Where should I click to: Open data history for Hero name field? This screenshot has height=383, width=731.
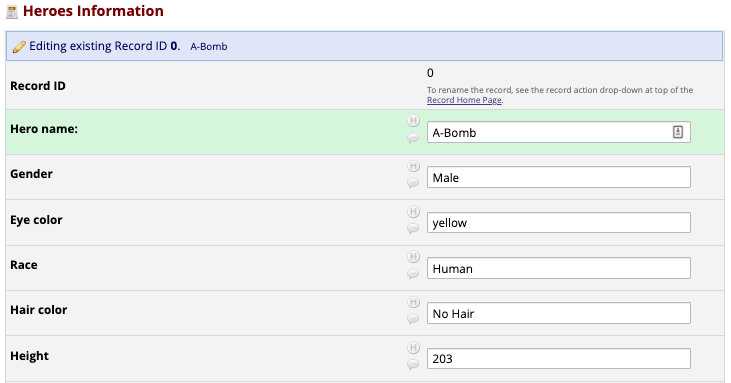pyautogui.click(x=413, y=121)
